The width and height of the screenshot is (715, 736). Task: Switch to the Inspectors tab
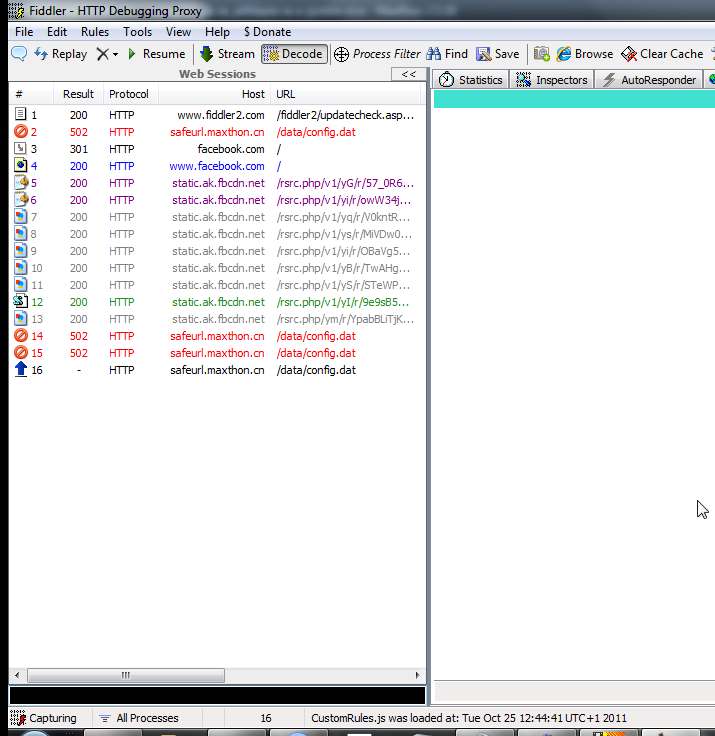(x=552, y=80)
